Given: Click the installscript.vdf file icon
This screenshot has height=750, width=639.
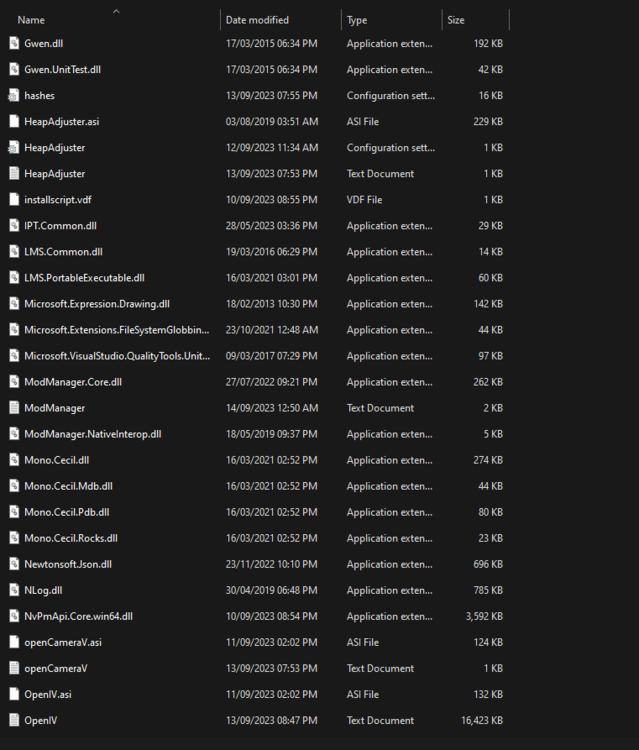Looking at the screenshot, I should coord(14,199).
